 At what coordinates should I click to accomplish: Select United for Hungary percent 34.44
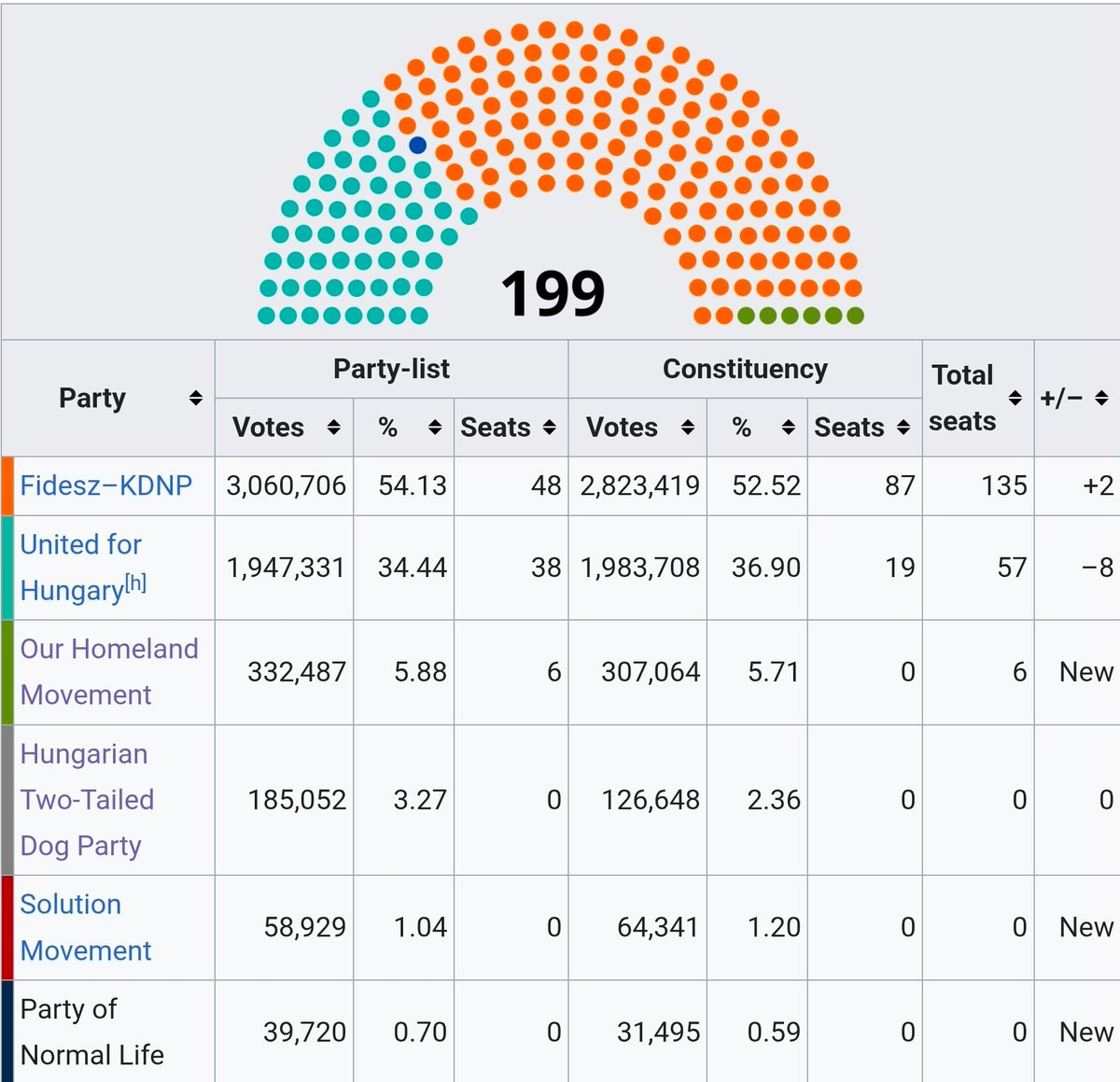click(x=413, y=568)
